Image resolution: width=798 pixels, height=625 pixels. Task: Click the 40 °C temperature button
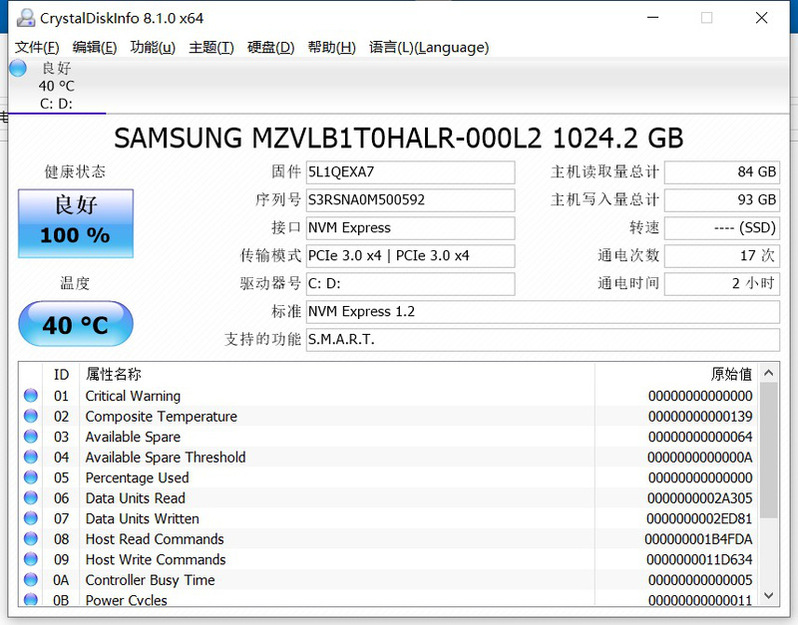(x=76, y=324)
